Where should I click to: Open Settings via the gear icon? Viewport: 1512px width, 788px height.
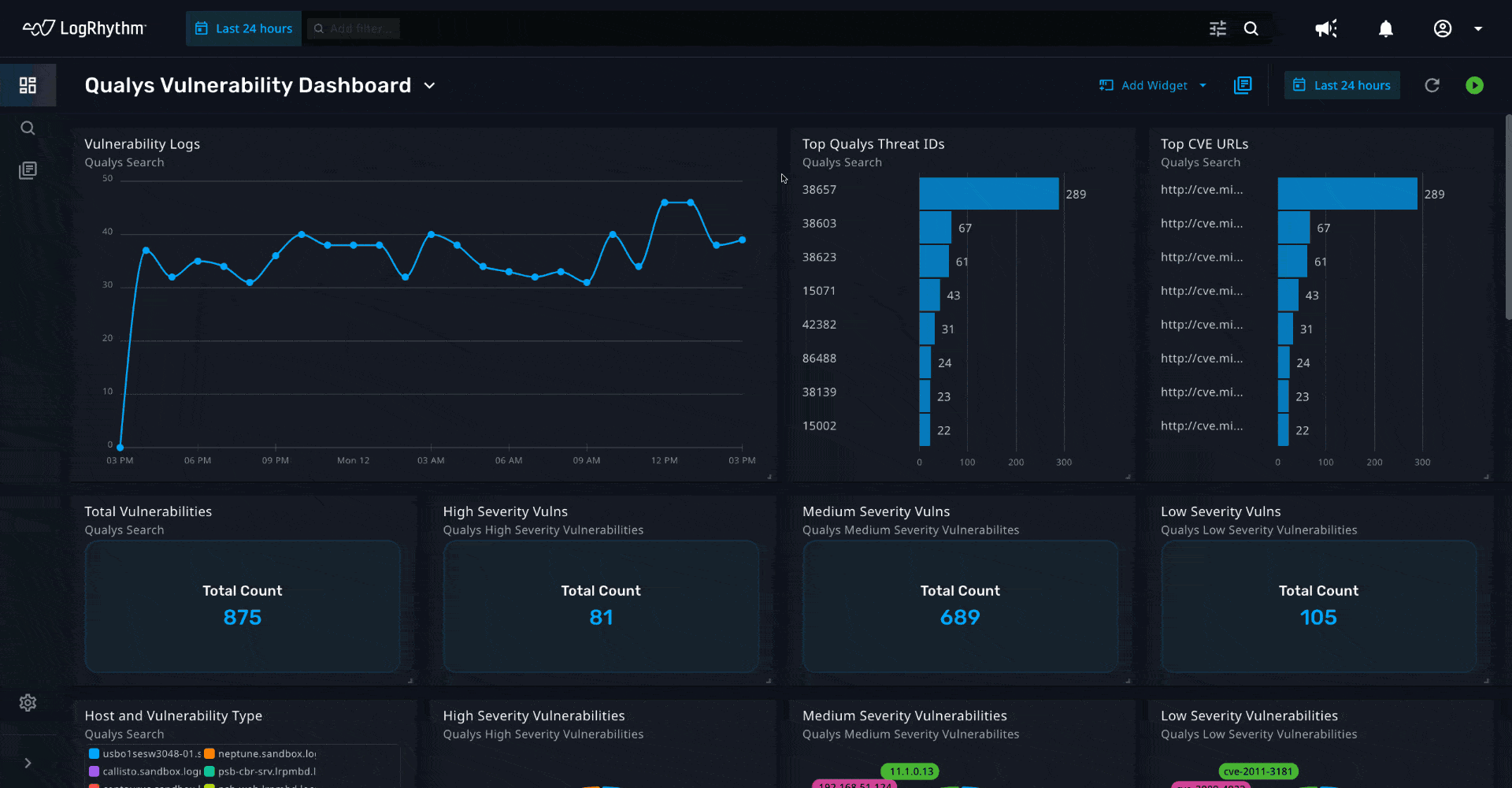pyautogui.click(x=28, y=703)
